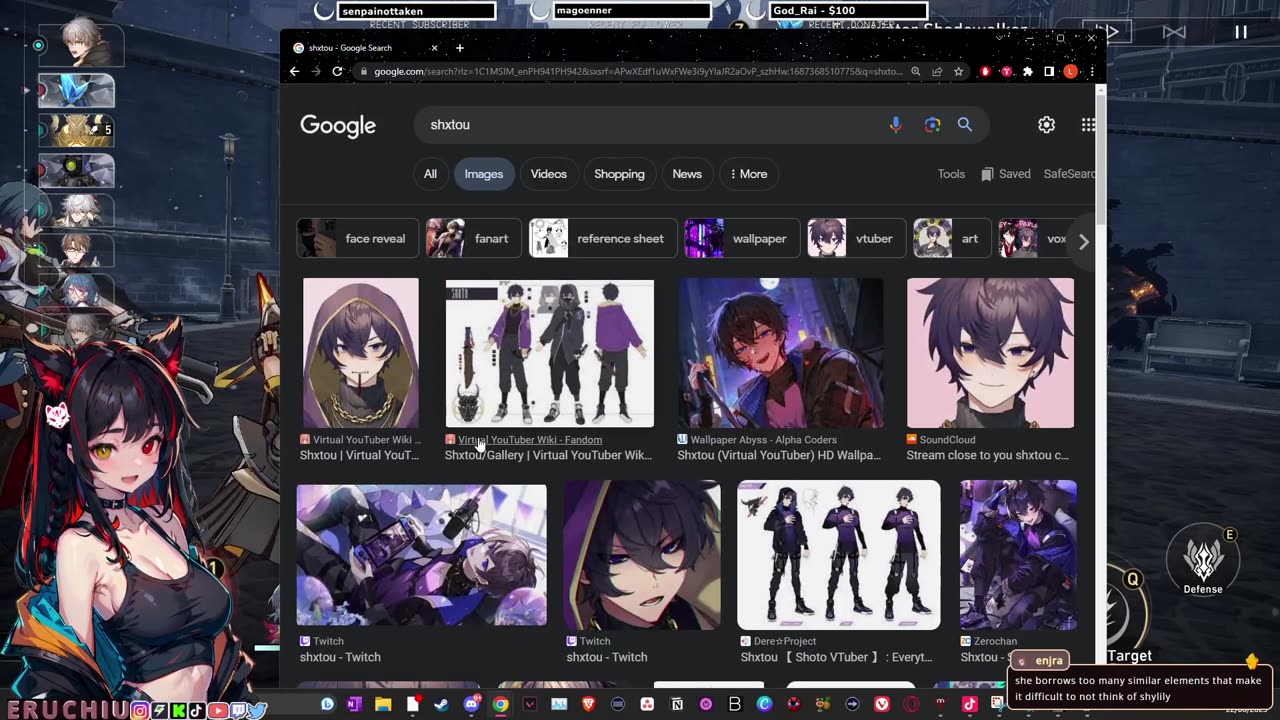This screenshot has height=720, width=1280.
Task: Open the Chrome extensions puzzle menu
Action: pos(1028,71)
